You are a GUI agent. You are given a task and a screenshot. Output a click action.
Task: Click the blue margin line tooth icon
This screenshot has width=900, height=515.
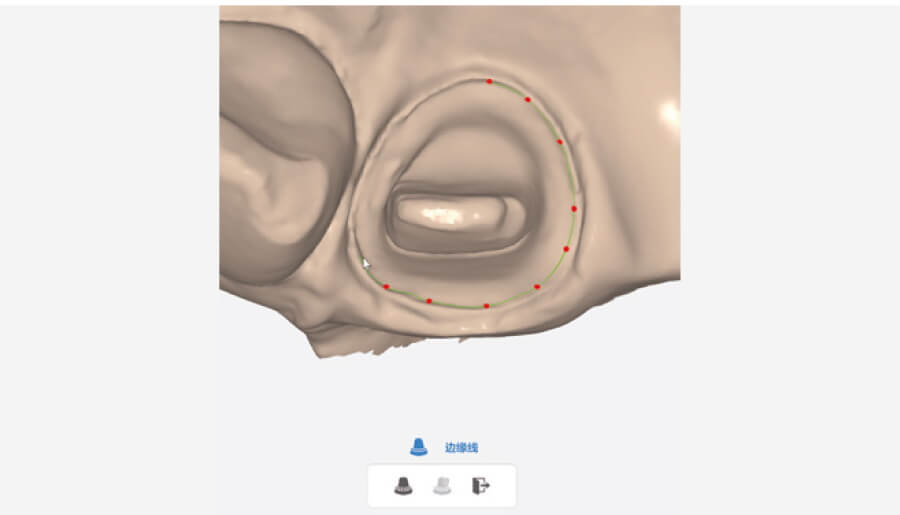[x=418, y=447]
